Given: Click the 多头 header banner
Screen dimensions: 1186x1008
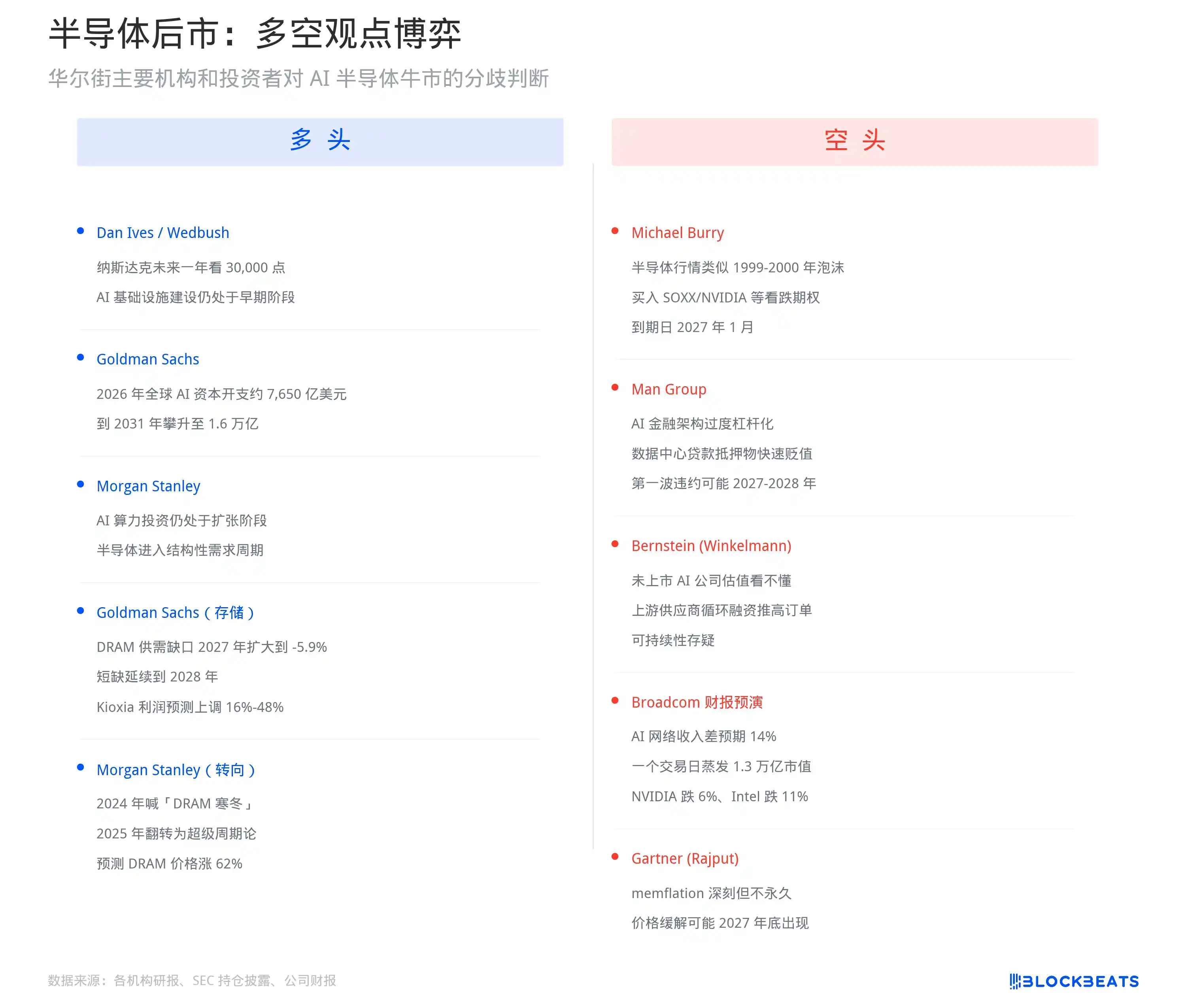Looking at the screenshot, I should click(x=319, y=142).
